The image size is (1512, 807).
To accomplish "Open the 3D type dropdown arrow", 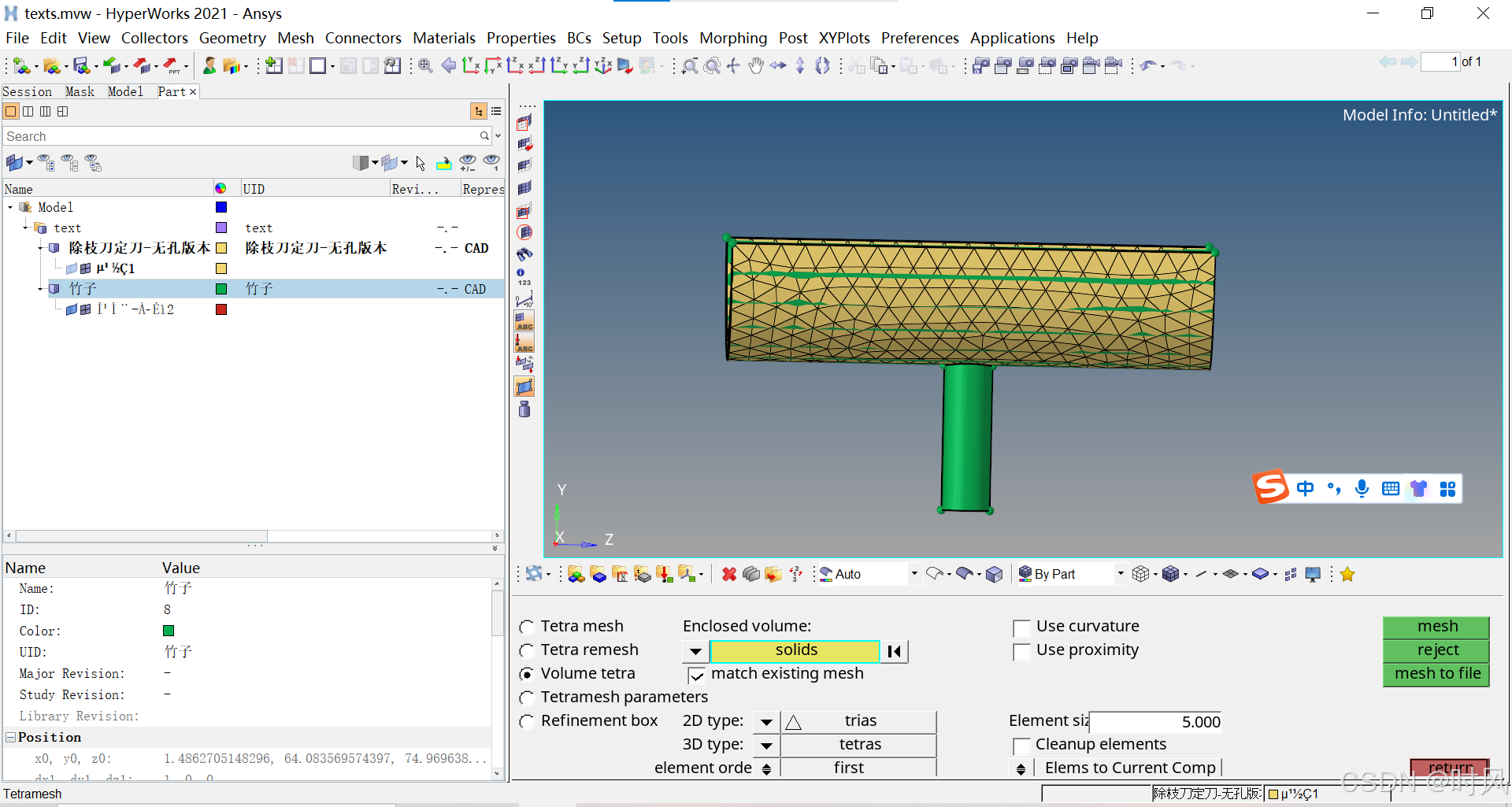I will point(766,746).
